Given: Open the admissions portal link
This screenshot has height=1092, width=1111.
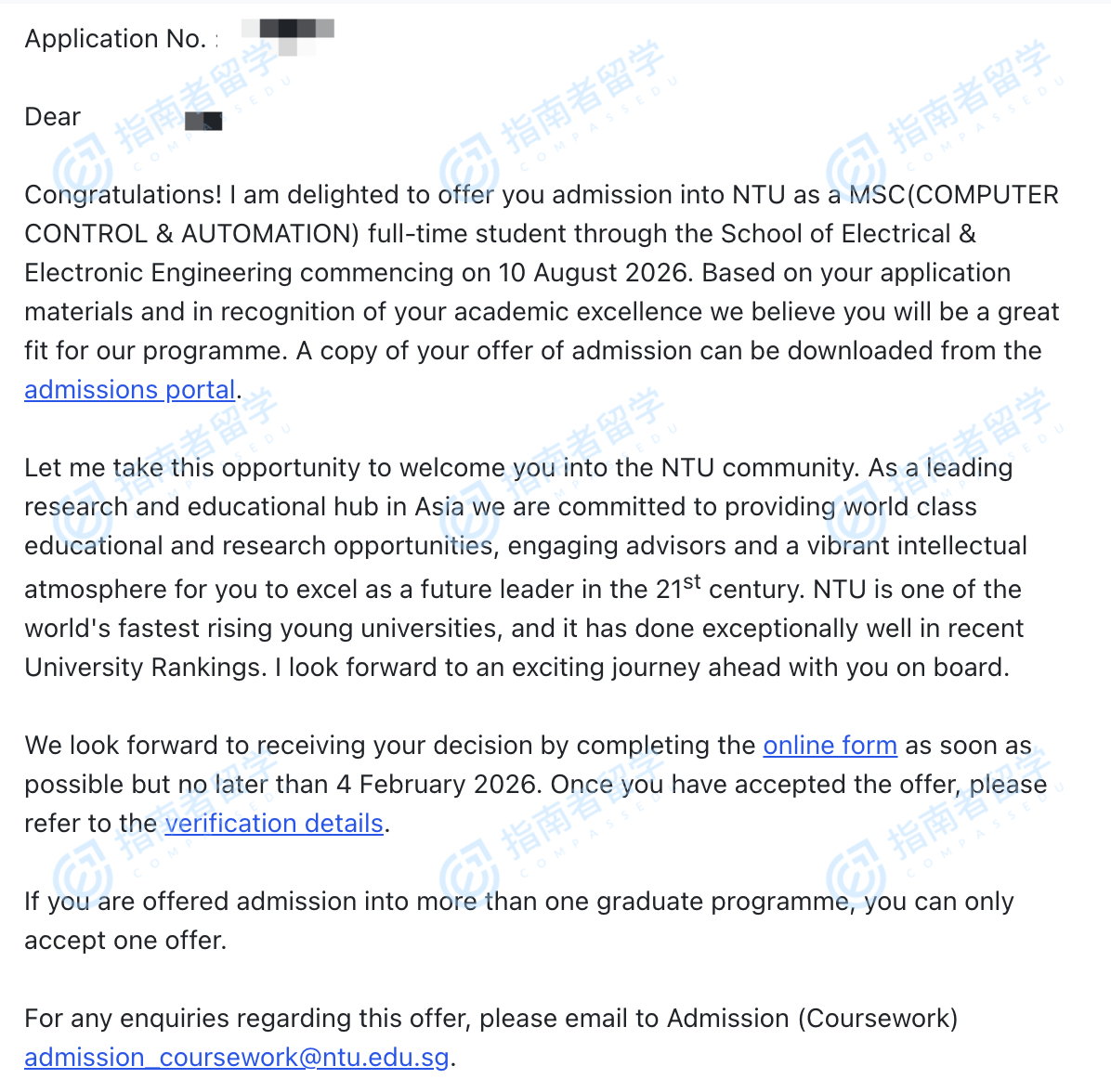Looking at the screenshot, I should pos(129,390).
